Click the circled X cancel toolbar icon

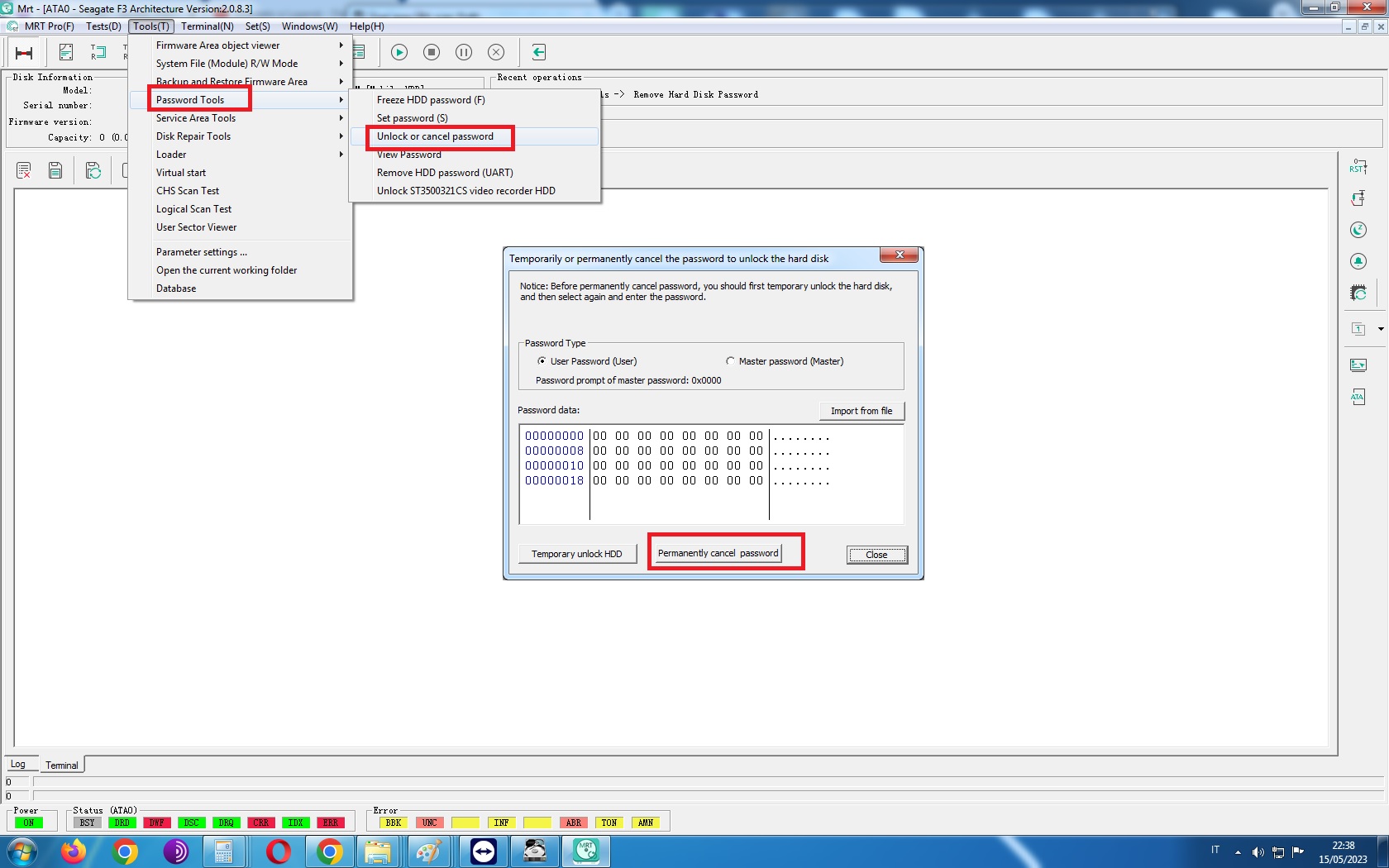pyautogui.click(x=496, y=52)
